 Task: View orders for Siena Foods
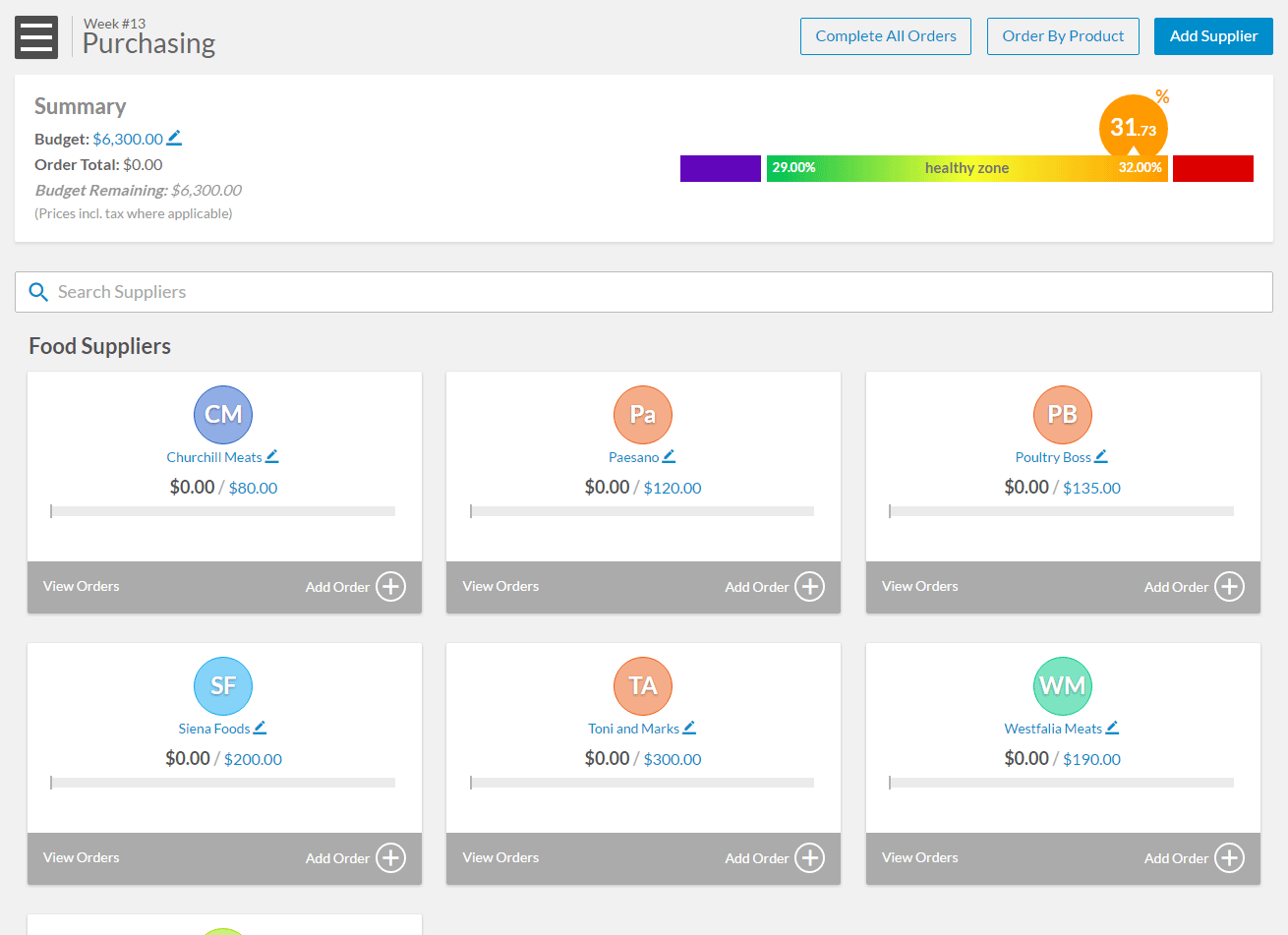coord(82,857)
